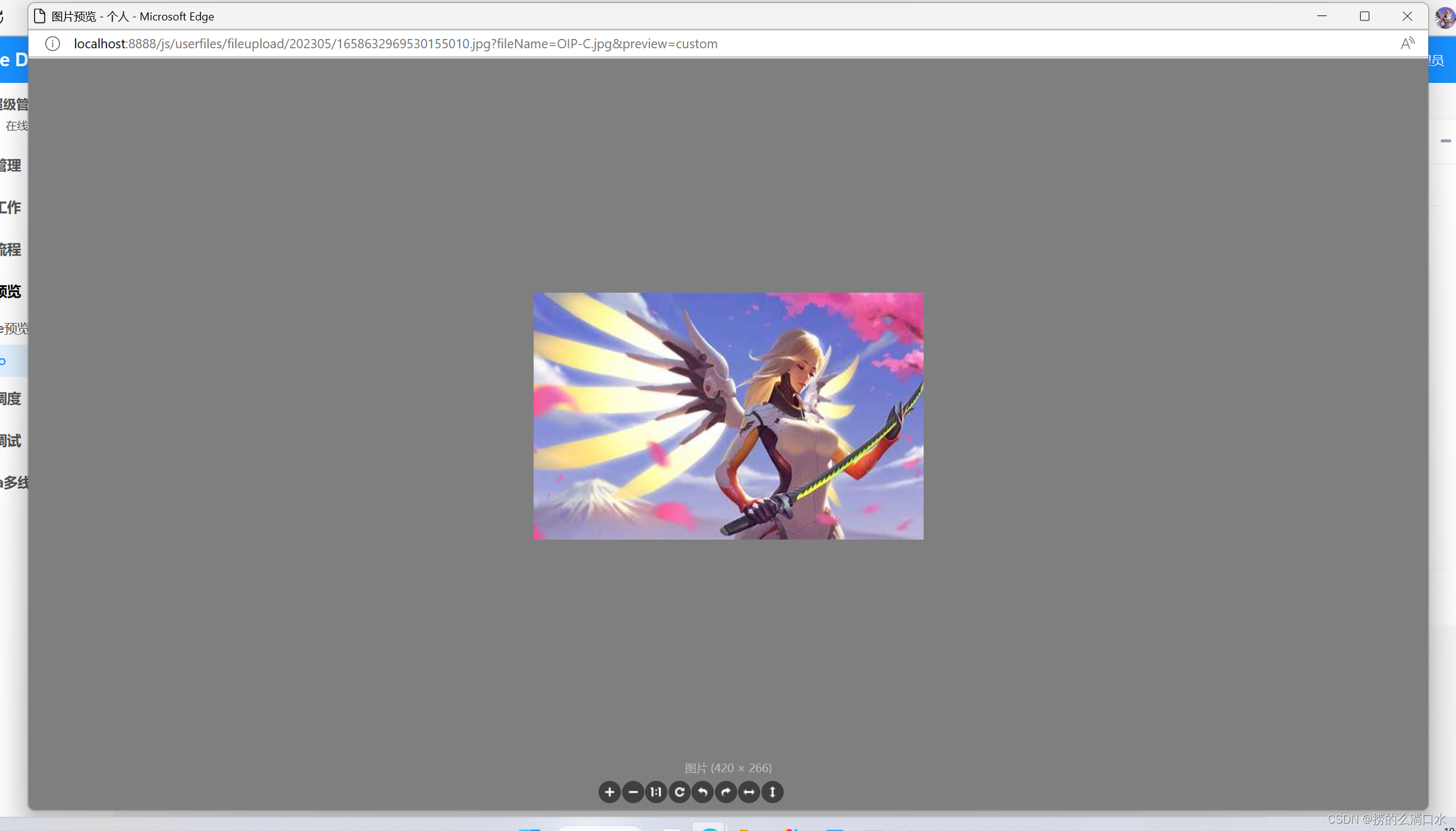Open the profile avatar in the background window
This screenshot has height=831, width=1456.
point(1445,17)
